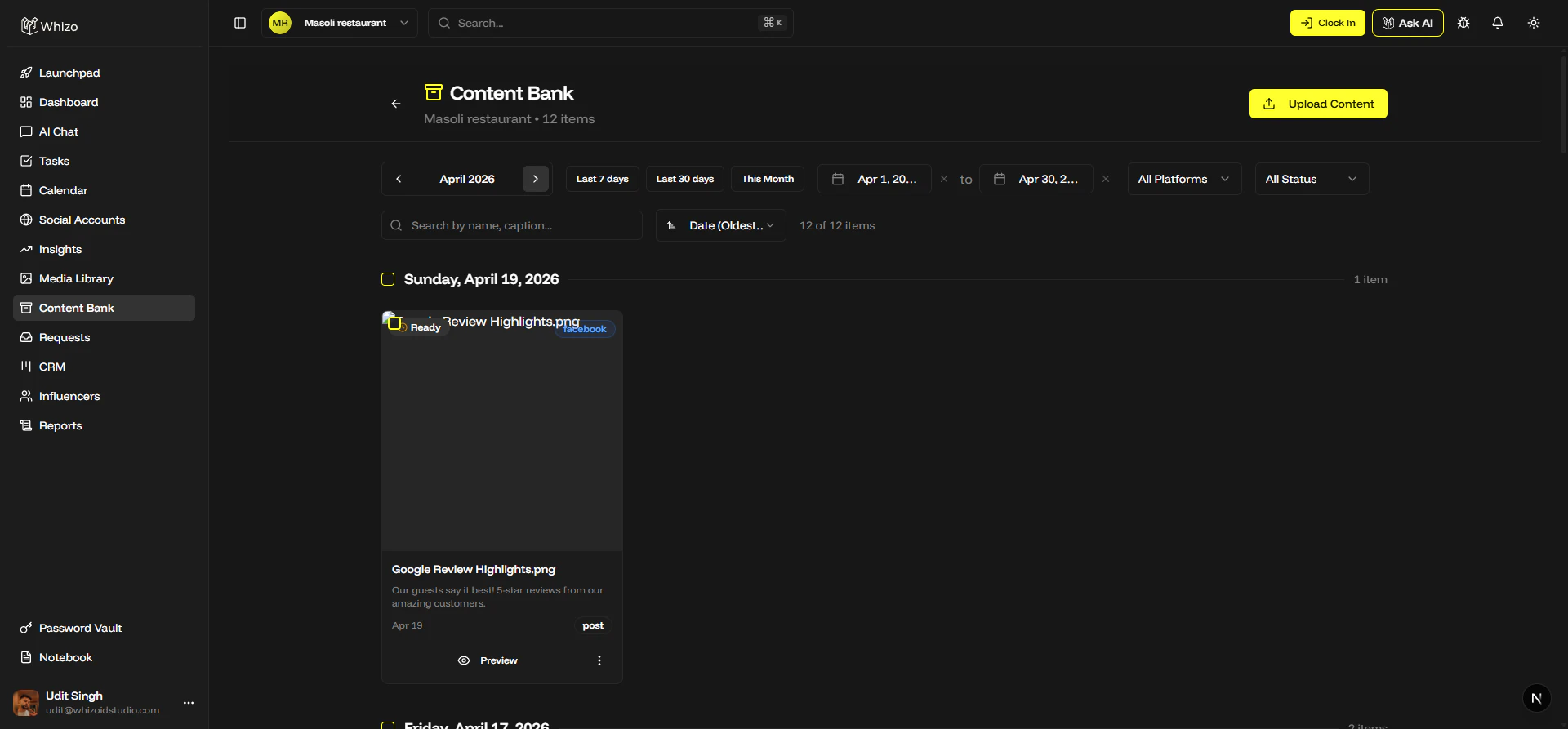
Task: Open user options next to Udit Singh
Action: (189, 703)
